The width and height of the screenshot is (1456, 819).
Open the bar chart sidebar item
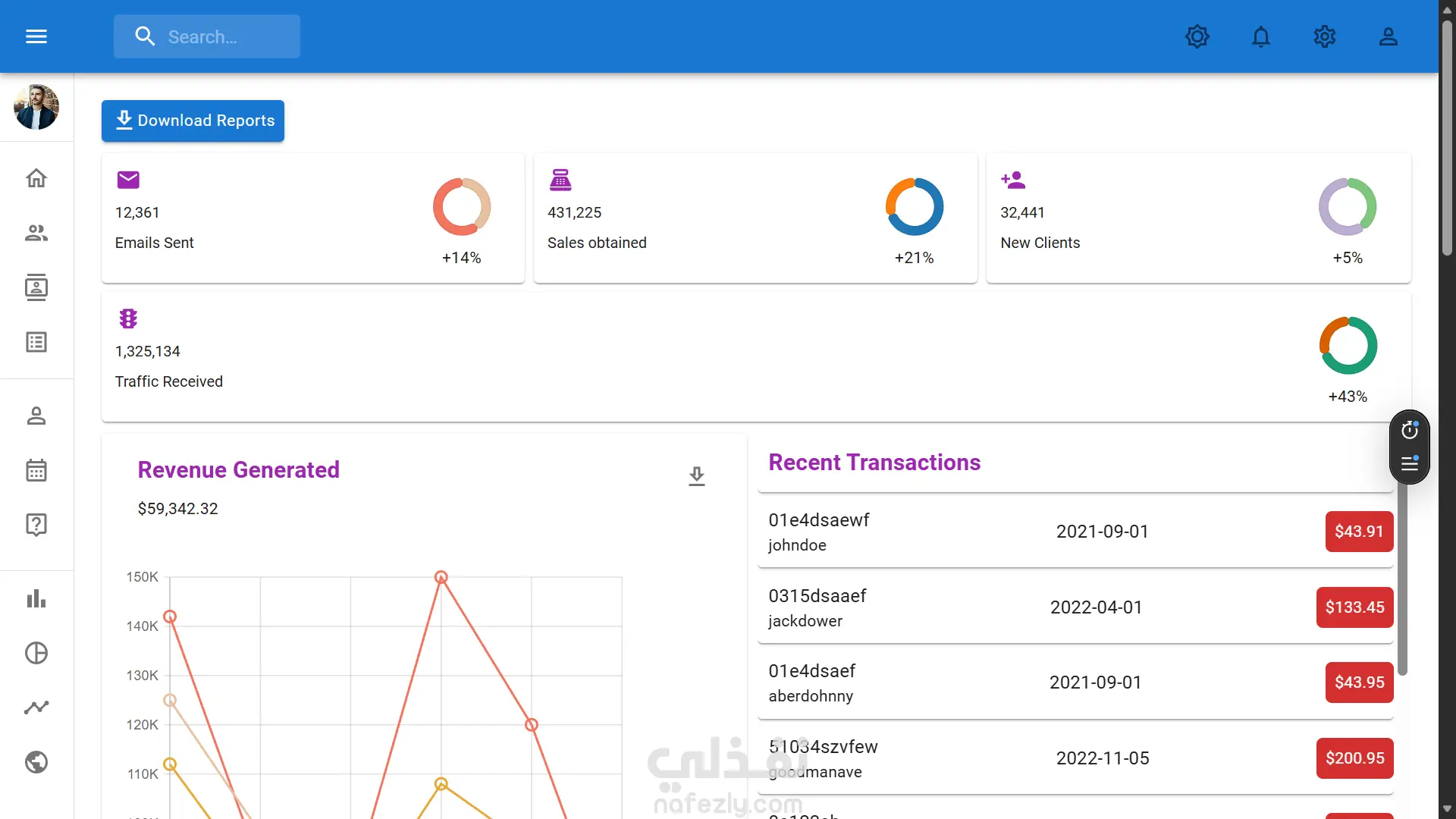36,599
